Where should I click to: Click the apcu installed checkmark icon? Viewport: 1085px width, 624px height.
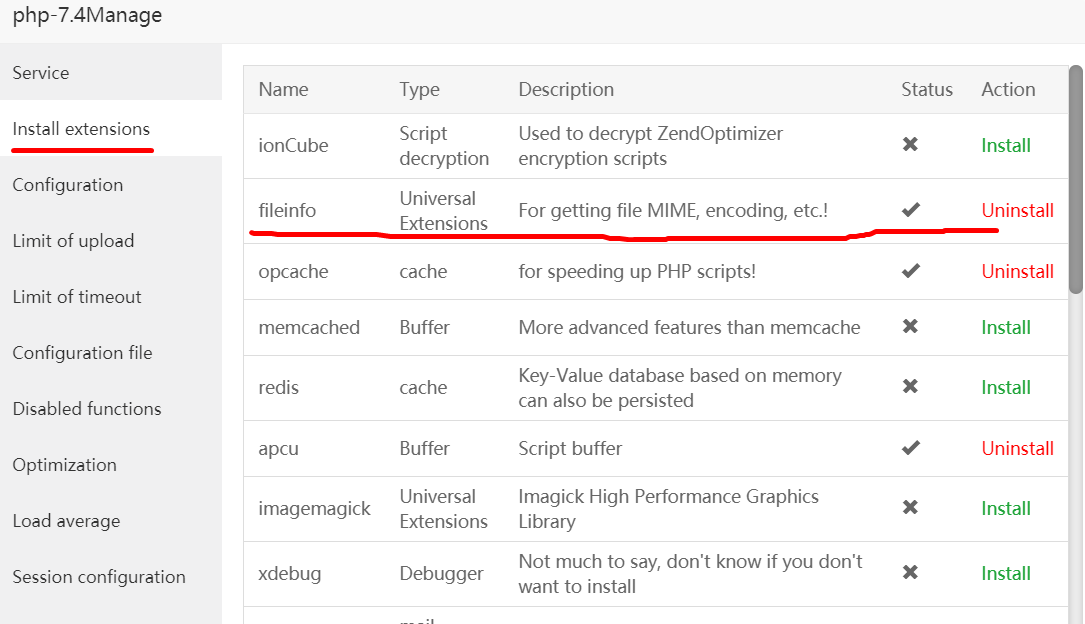[x=910, y=448]
